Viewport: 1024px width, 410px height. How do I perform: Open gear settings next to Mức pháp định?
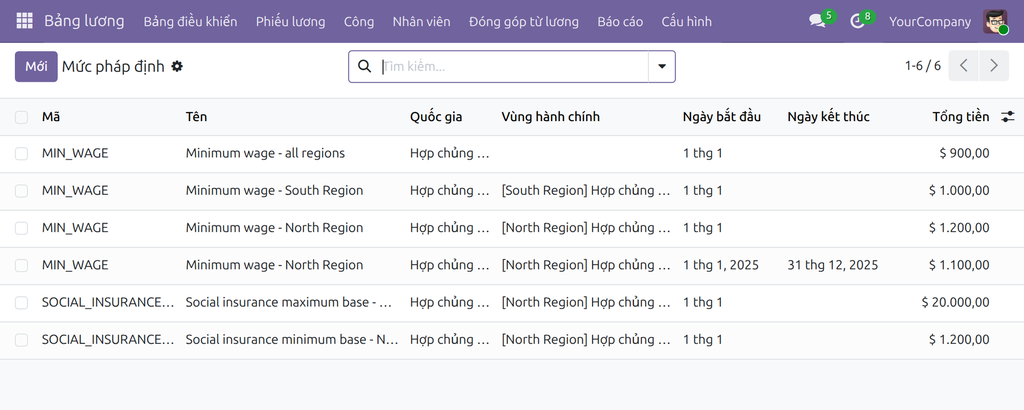[x=177, y=66]
